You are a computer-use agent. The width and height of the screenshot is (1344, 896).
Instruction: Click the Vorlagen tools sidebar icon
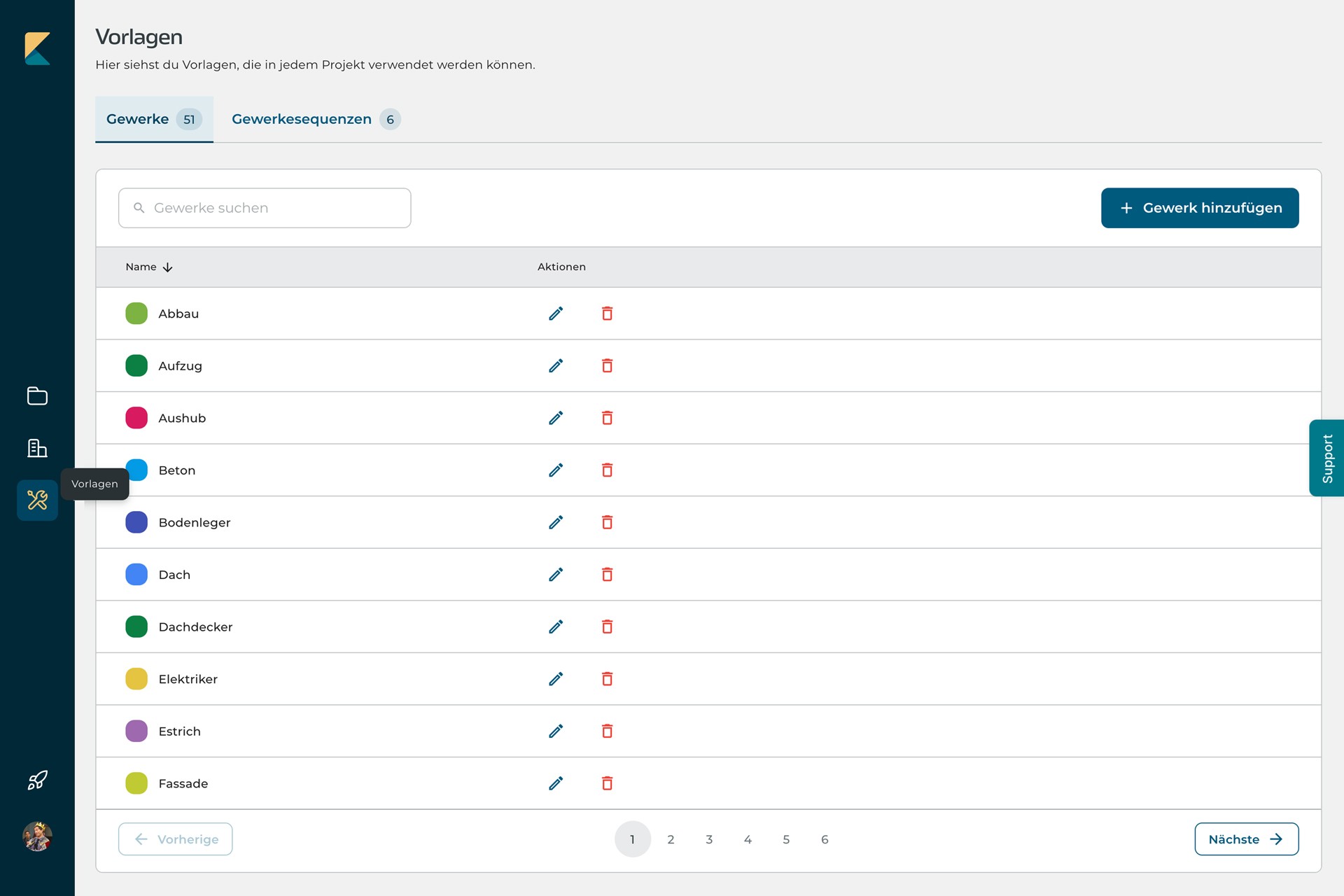pos(37,500)
